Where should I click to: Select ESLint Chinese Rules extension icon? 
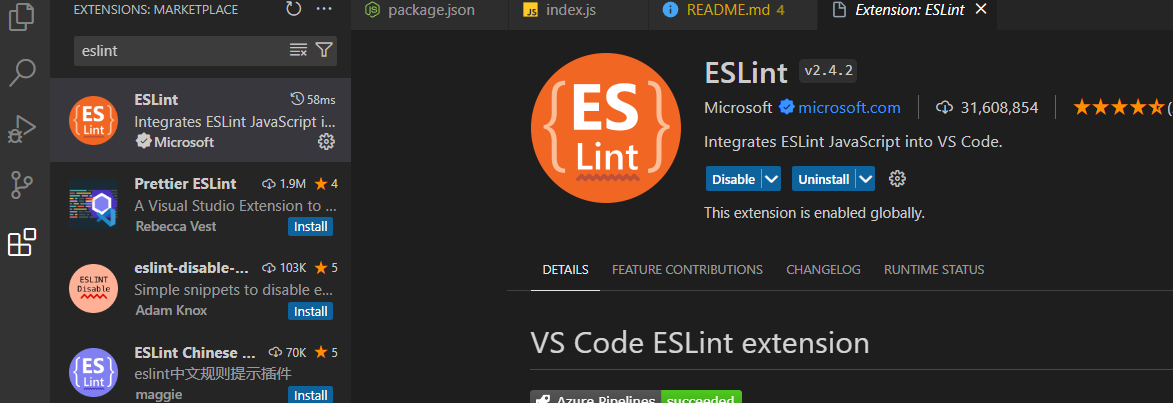point(94,372)
